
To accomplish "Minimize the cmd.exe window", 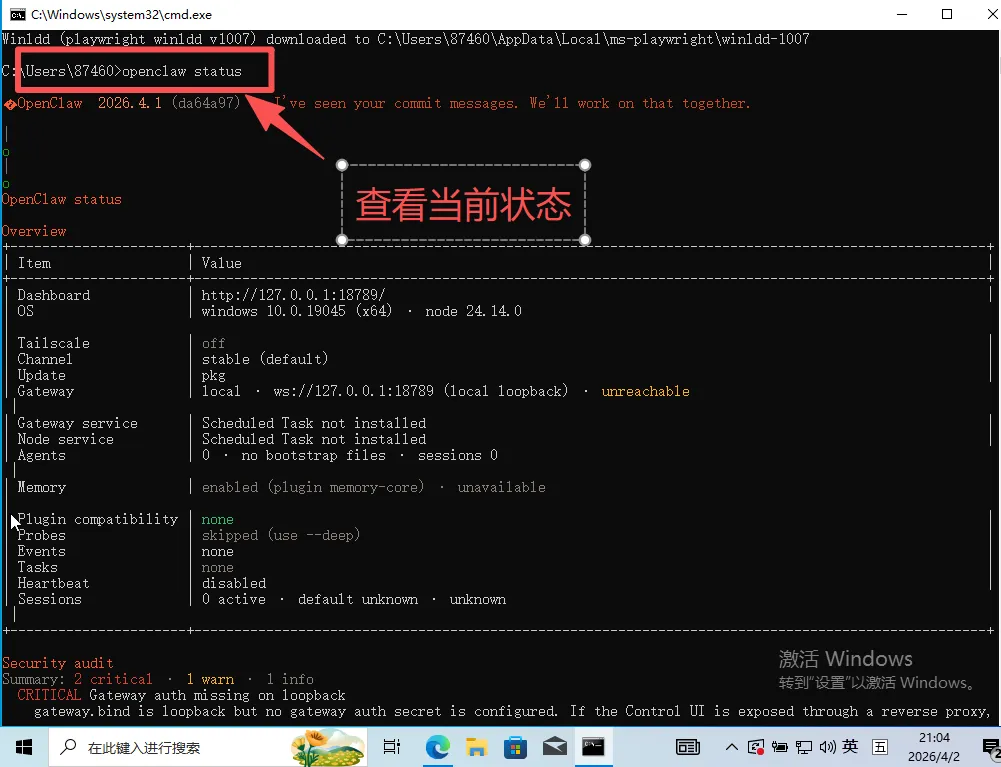I will pyautogui.click(x=902, y=14).
